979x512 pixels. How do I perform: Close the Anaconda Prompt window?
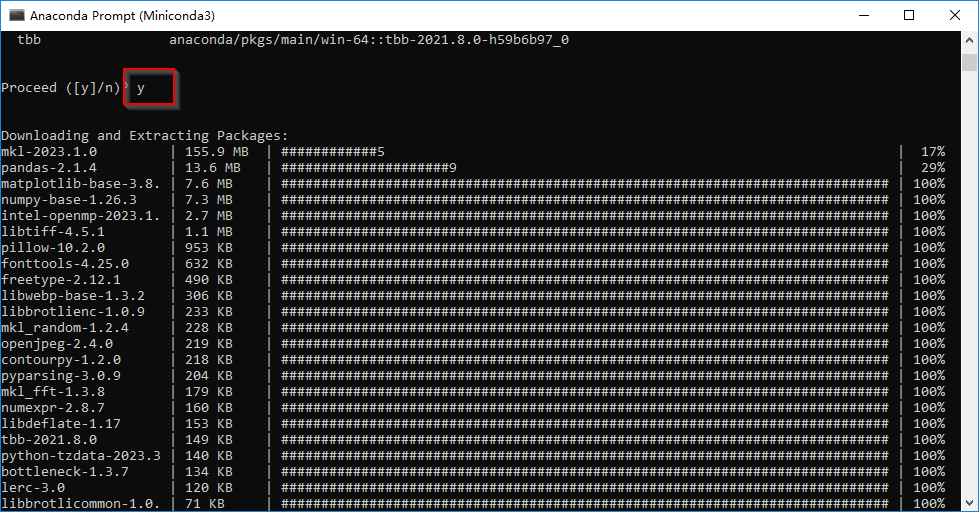tap(955, 16)
